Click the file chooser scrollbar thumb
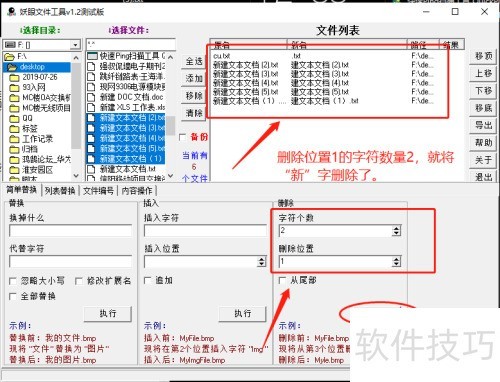This screenshot has height=382, width=500. (171, 125)
